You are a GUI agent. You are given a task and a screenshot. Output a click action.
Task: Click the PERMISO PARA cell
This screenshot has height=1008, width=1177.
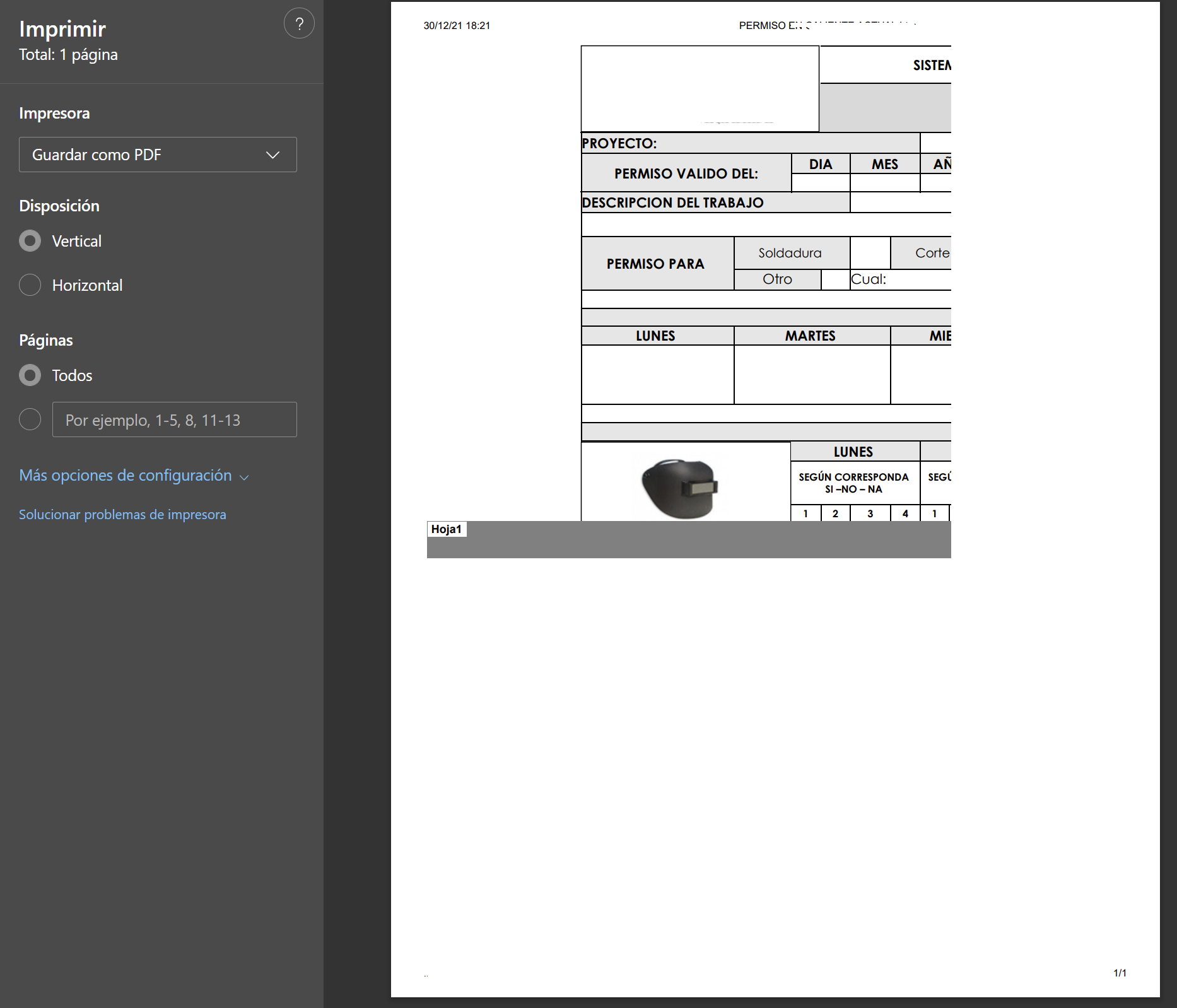[656, 264]
